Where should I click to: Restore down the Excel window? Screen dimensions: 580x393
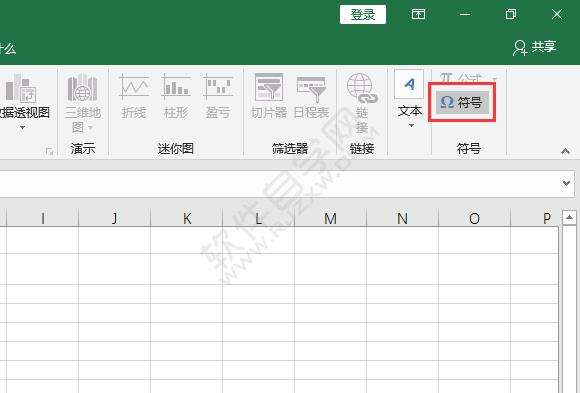511,15
